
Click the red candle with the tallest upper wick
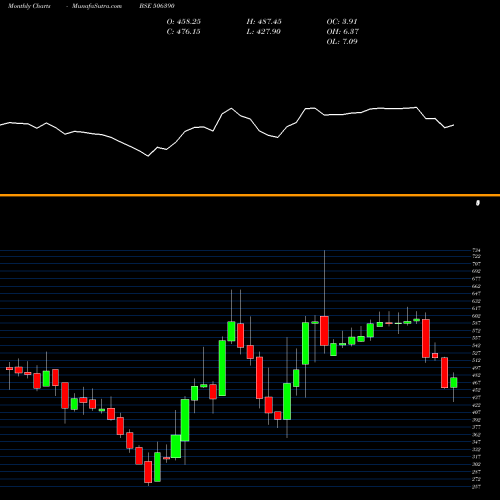coord(324,331)
